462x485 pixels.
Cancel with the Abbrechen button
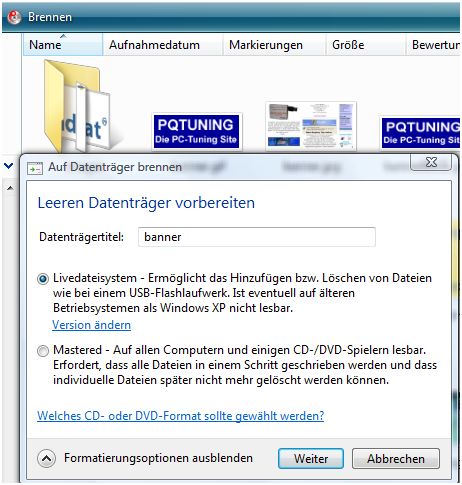(396, 459)
